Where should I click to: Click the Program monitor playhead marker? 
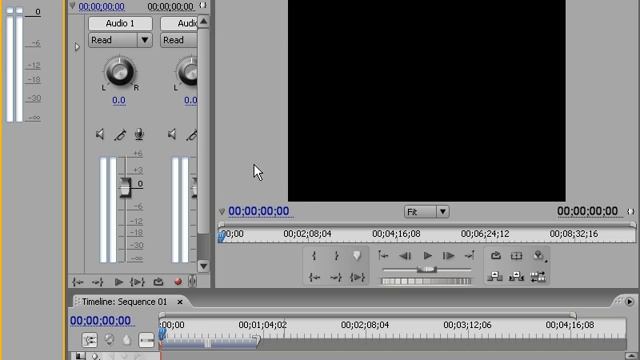[221, 236]
